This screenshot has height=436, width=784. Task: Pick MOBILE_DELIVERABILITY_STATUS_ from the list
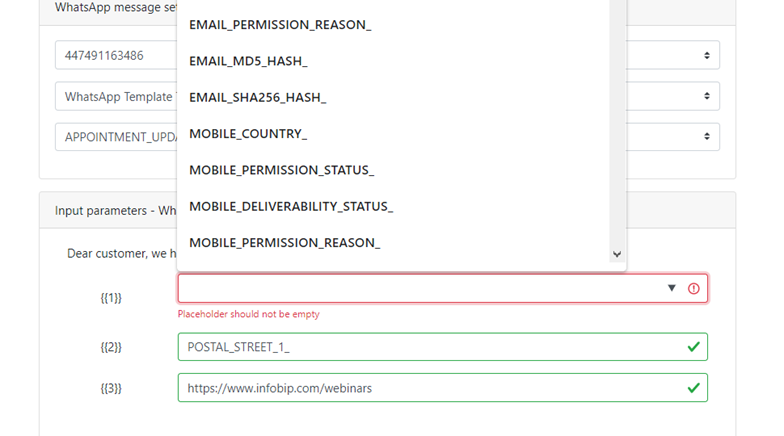291,206
